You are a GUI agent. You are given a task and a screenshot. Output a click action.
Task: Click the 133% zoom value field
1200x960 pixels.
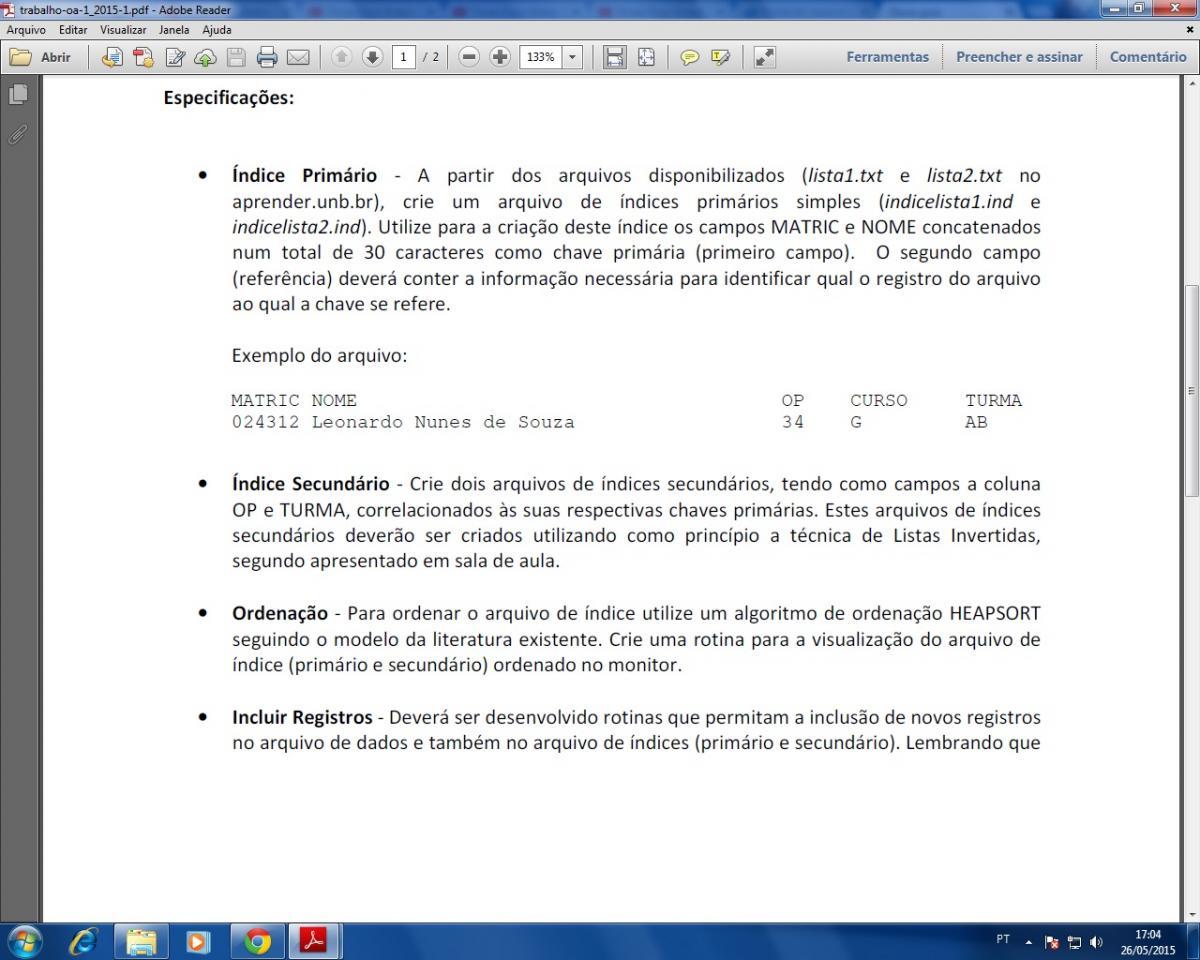541,57
